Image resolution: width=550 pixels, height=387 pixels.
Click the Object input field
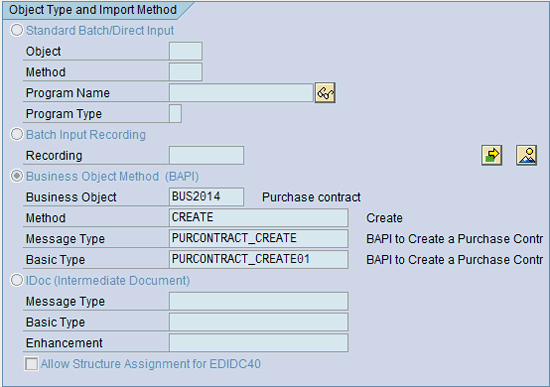point(186,51)
